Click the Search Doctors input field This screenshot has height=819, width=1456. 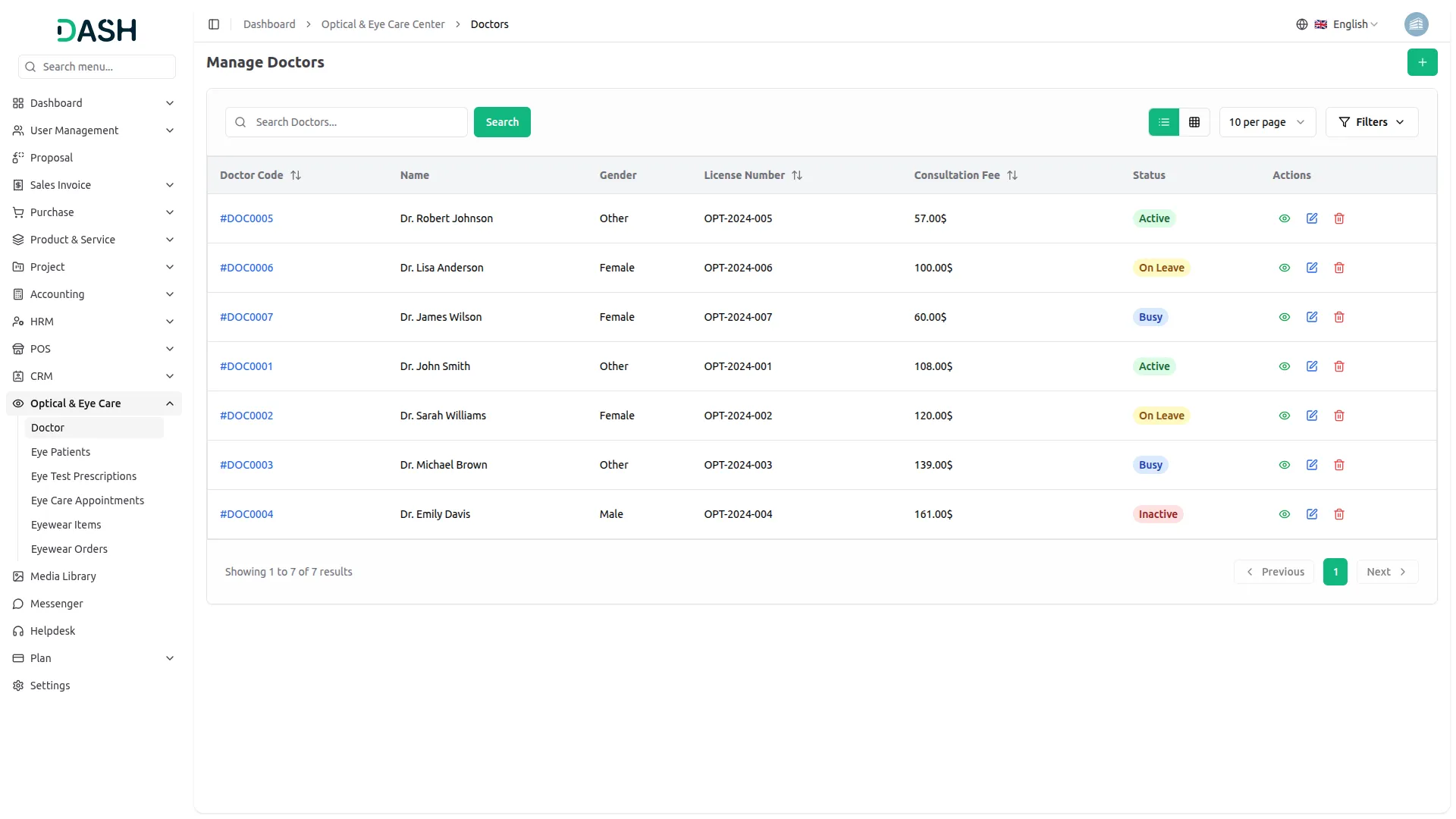point(356,122)
